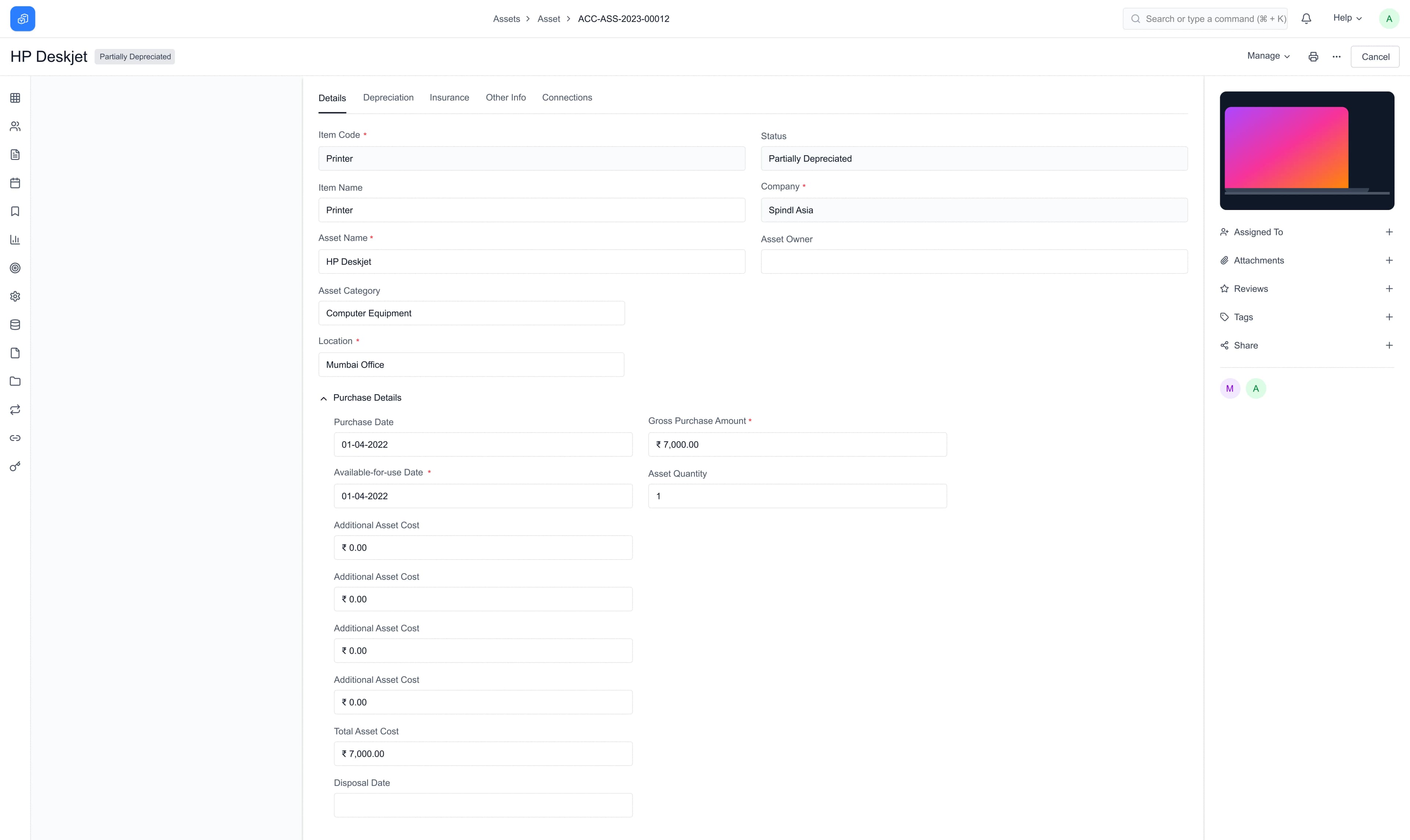
Task: Open the calendar icon in sidebar
Action: pyautogui.click(x=15, y=182)
